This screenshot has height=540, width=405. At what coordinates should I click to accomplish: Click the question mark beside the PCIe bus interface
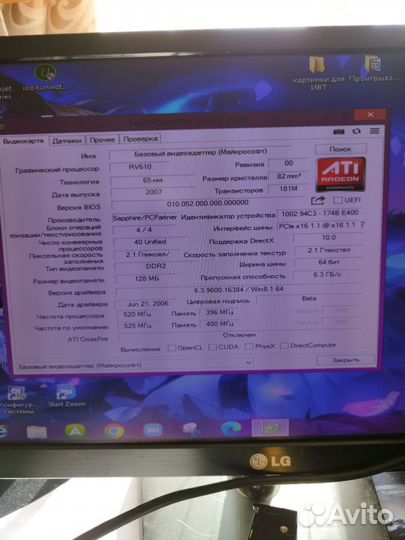[362, 225]
